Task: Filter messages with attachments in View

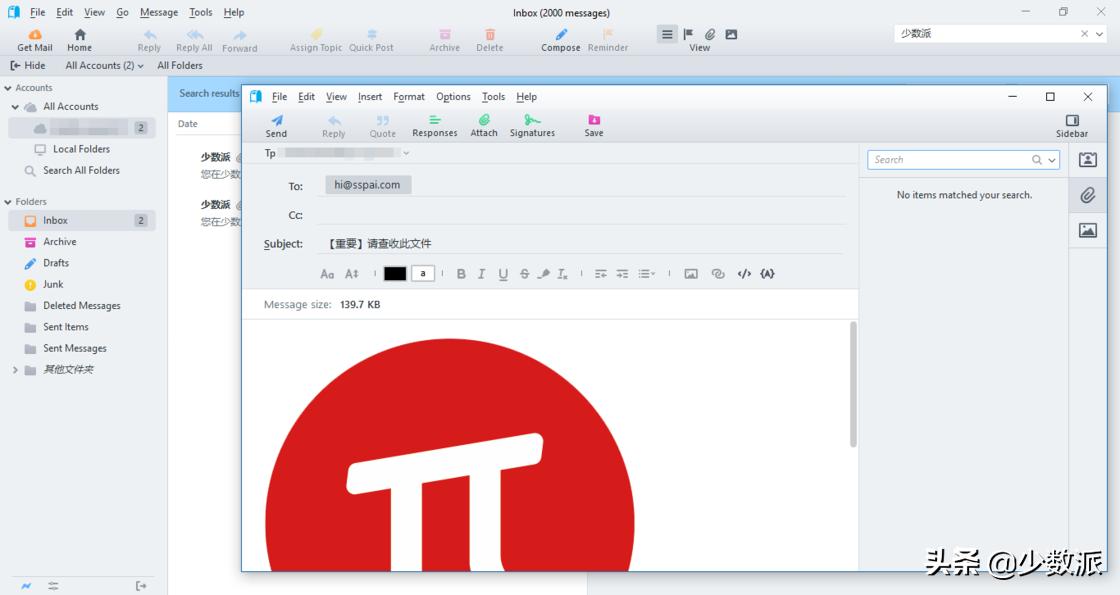Action: [709, 34]
